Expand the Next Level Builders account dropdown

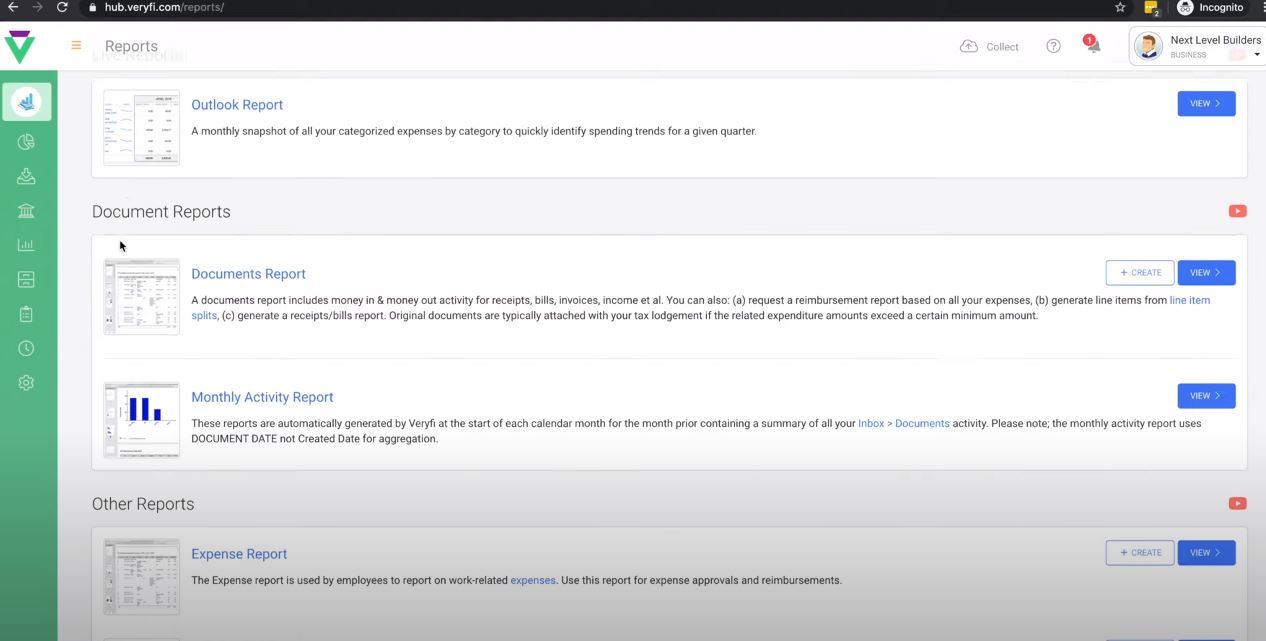(1256, 54)
